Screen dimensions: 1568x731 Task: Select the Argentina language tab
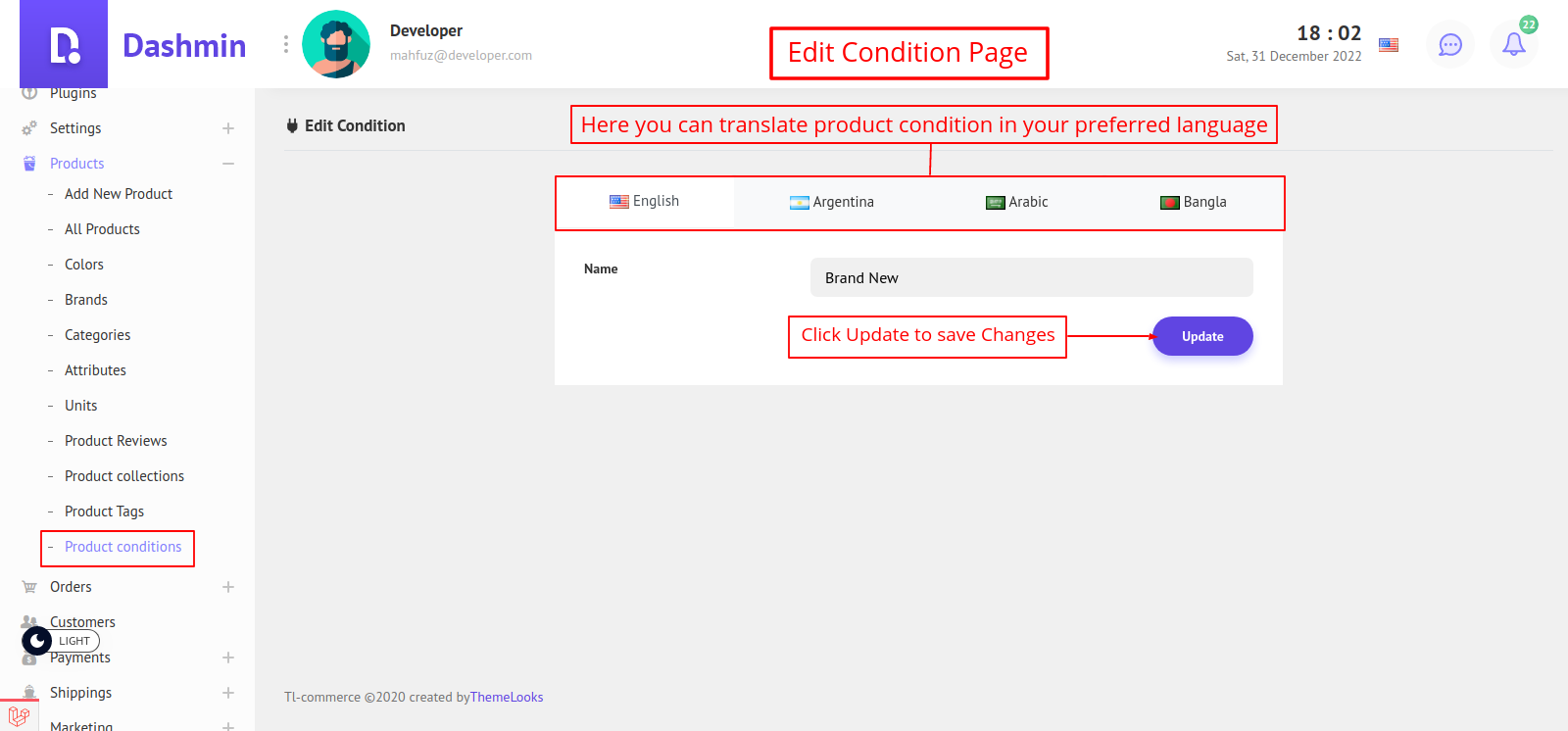point(832,202)
